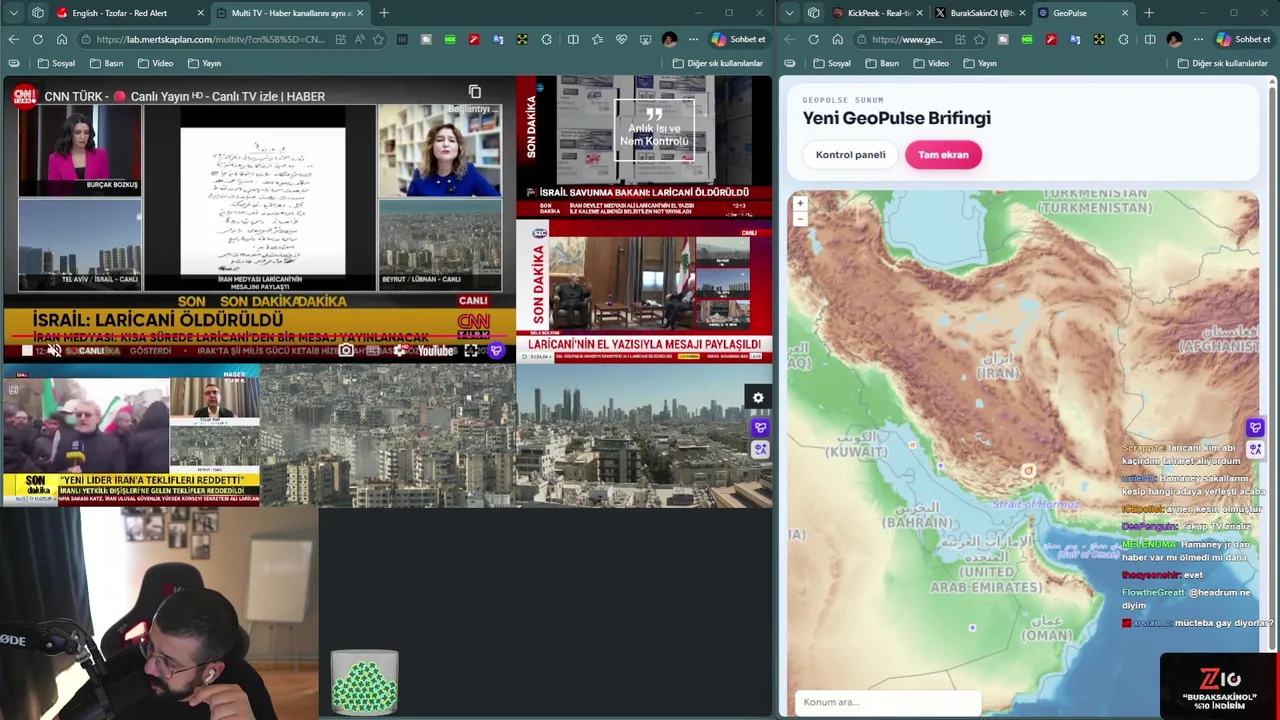
Task: Open extensions puzzle icon in Multi TV window
Action: point(546,39)
